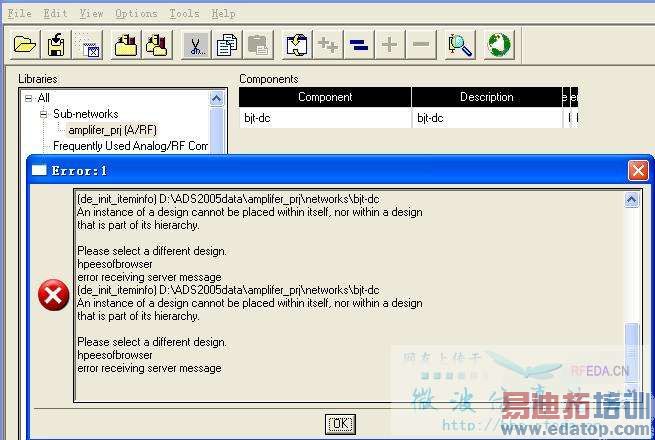Open the Help menu
Viewport: 655px width, 440px height.
point(223,13)
